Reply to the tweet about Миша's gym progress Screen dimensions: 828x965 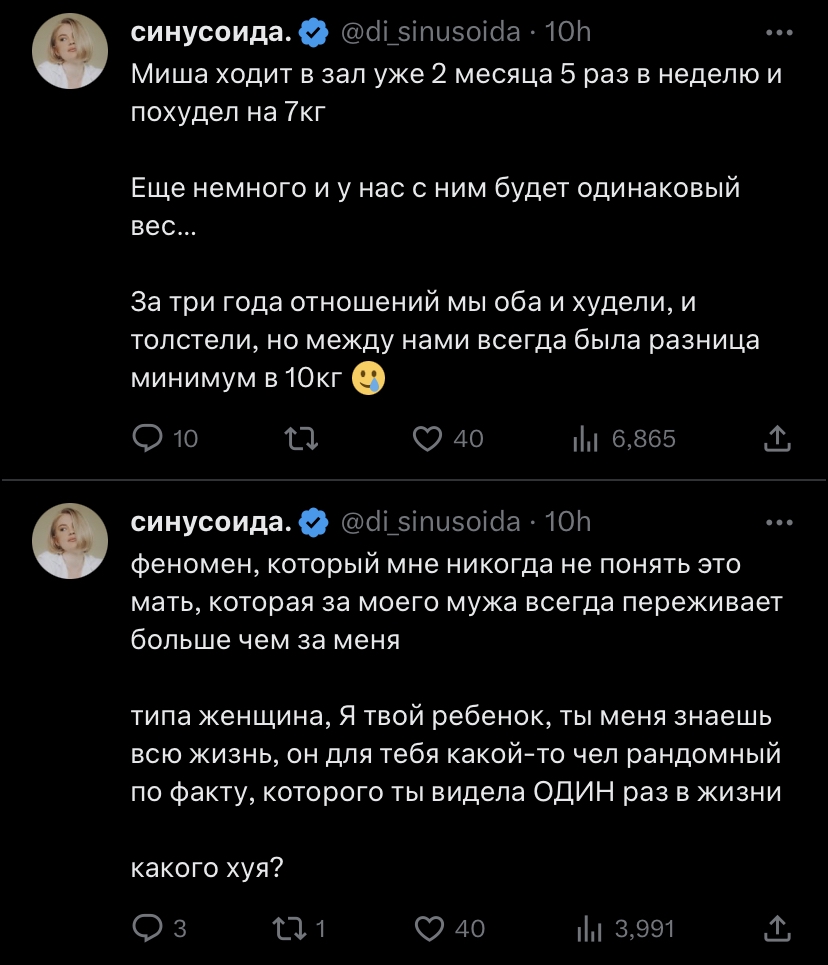(148, 438)
